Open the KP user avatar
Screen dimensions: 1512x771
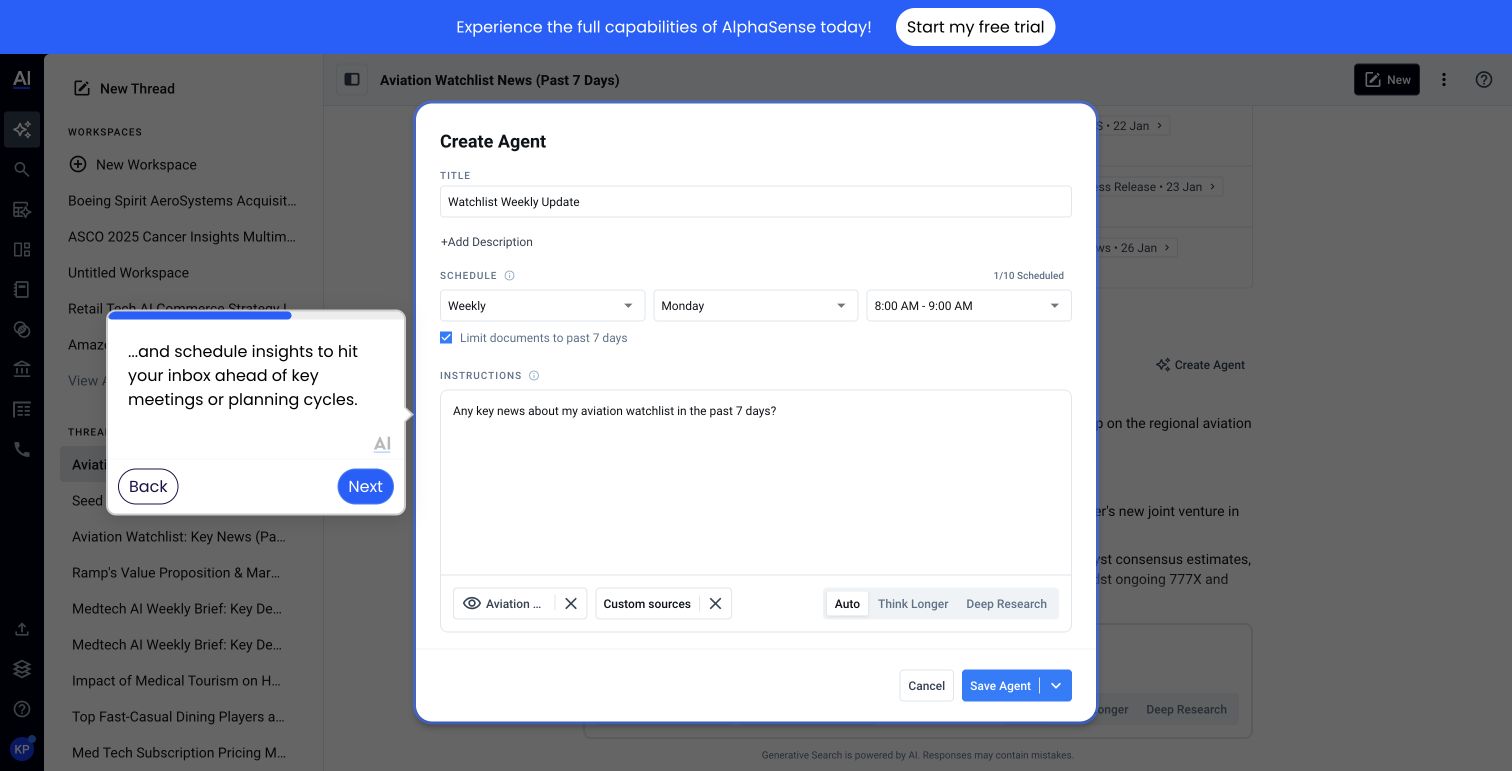22,748
